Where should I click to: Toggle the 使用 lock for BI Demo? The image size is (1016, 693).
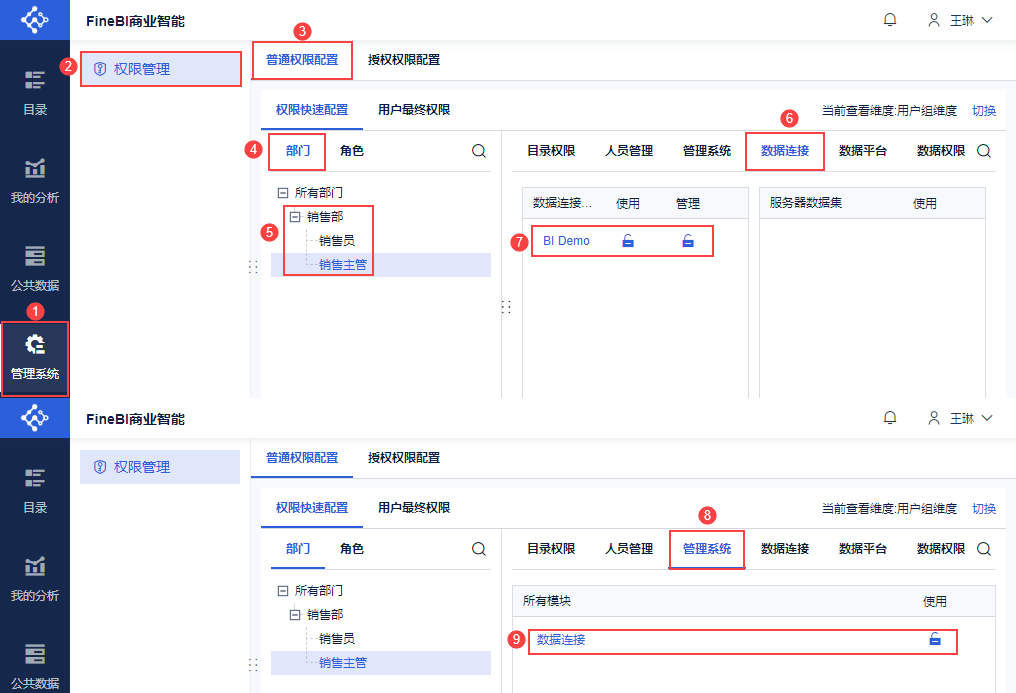(x=628, y=241)
